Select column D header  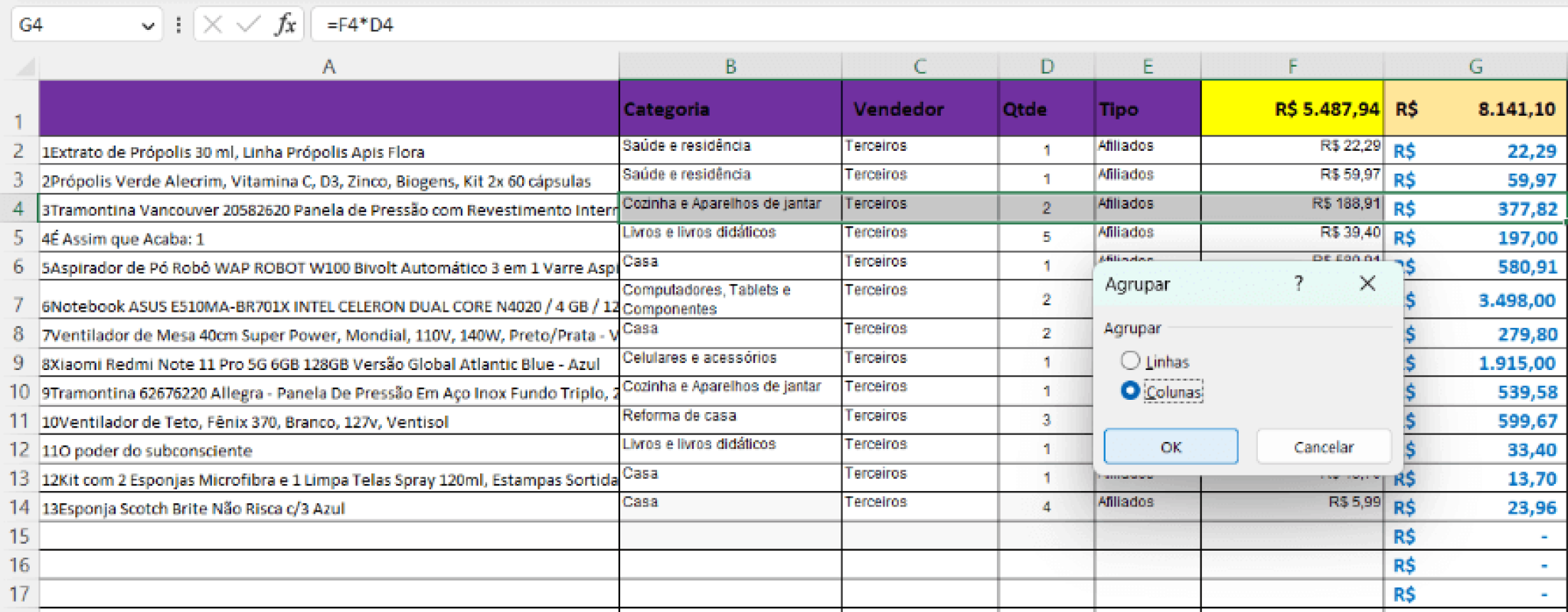[x=1046, y=67]
